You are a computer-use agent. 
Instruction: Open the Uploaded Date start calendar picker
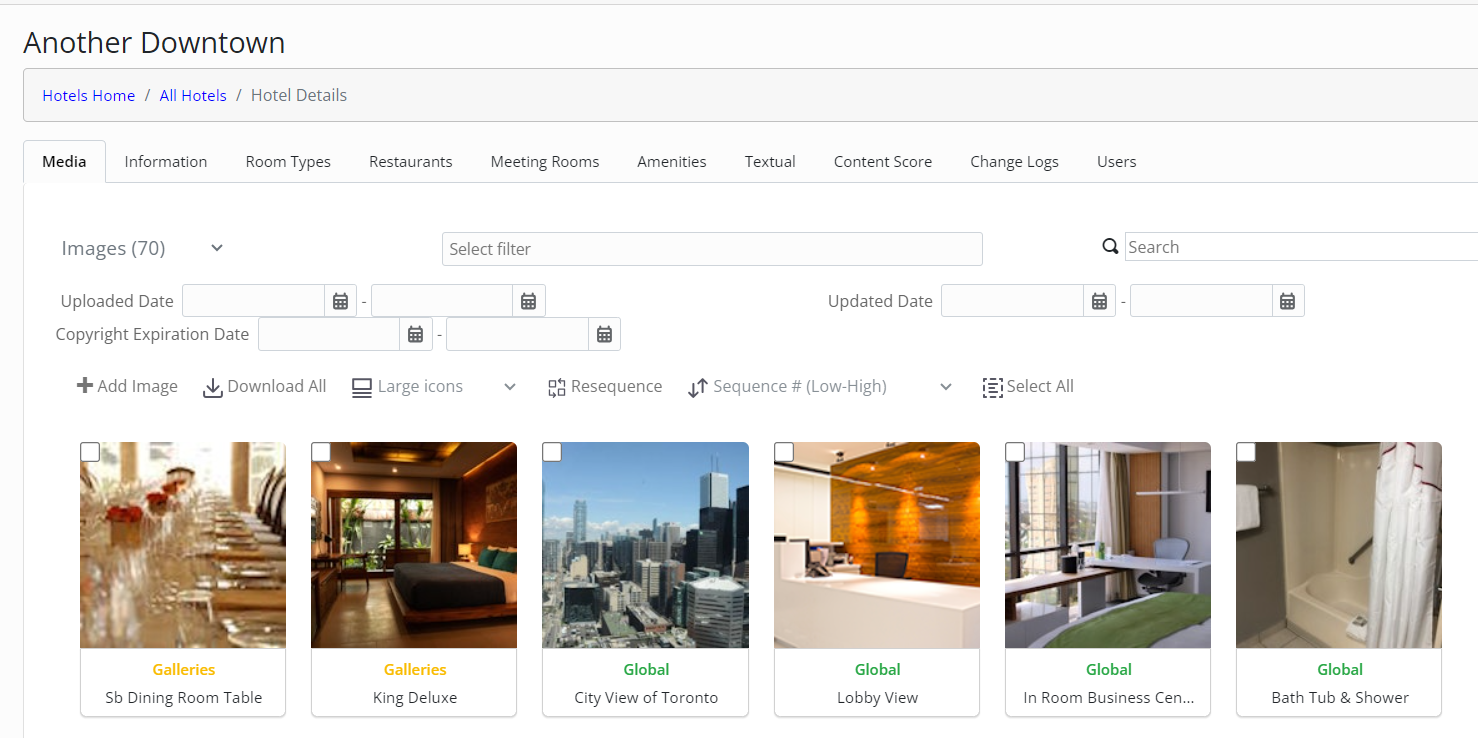point(340,301)
